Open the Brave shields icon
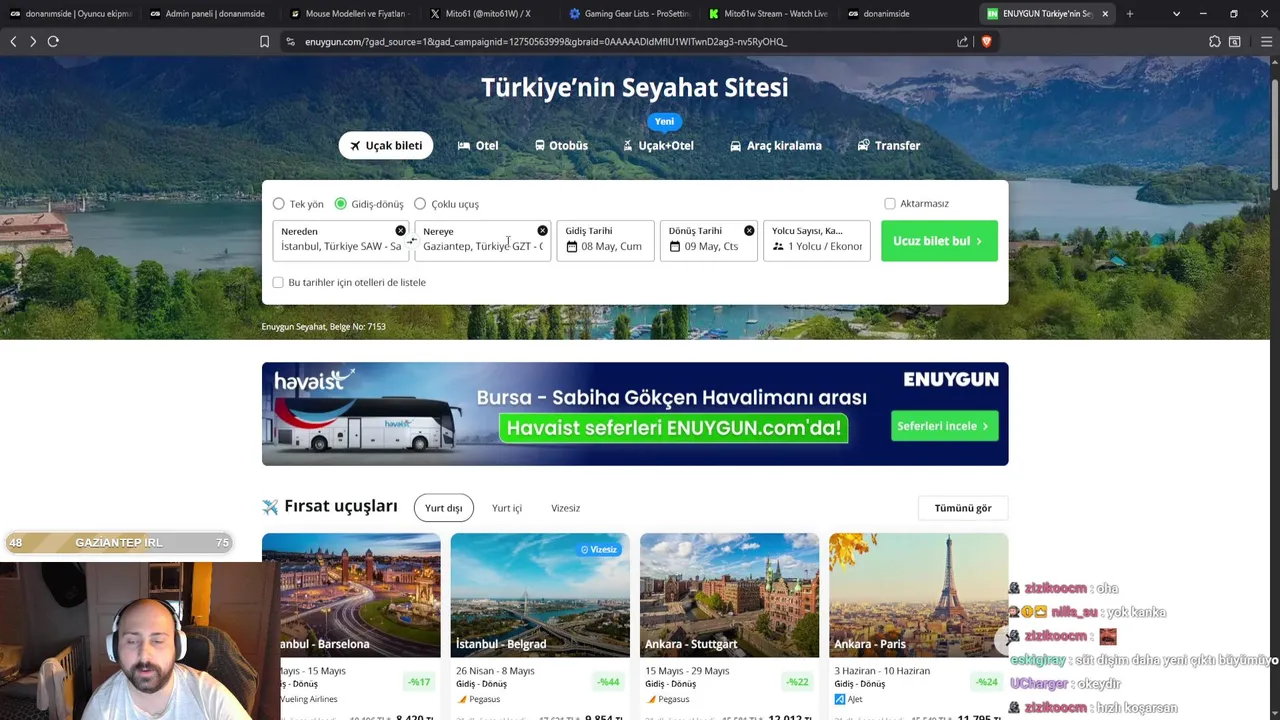 click(x=986, y=41)
